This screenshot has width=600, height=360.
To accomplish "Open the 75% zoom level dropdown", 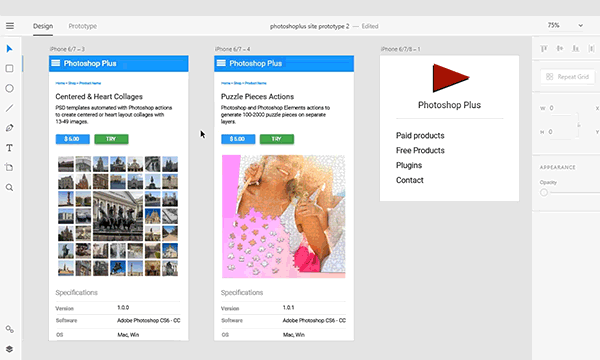I will [565, 25].
